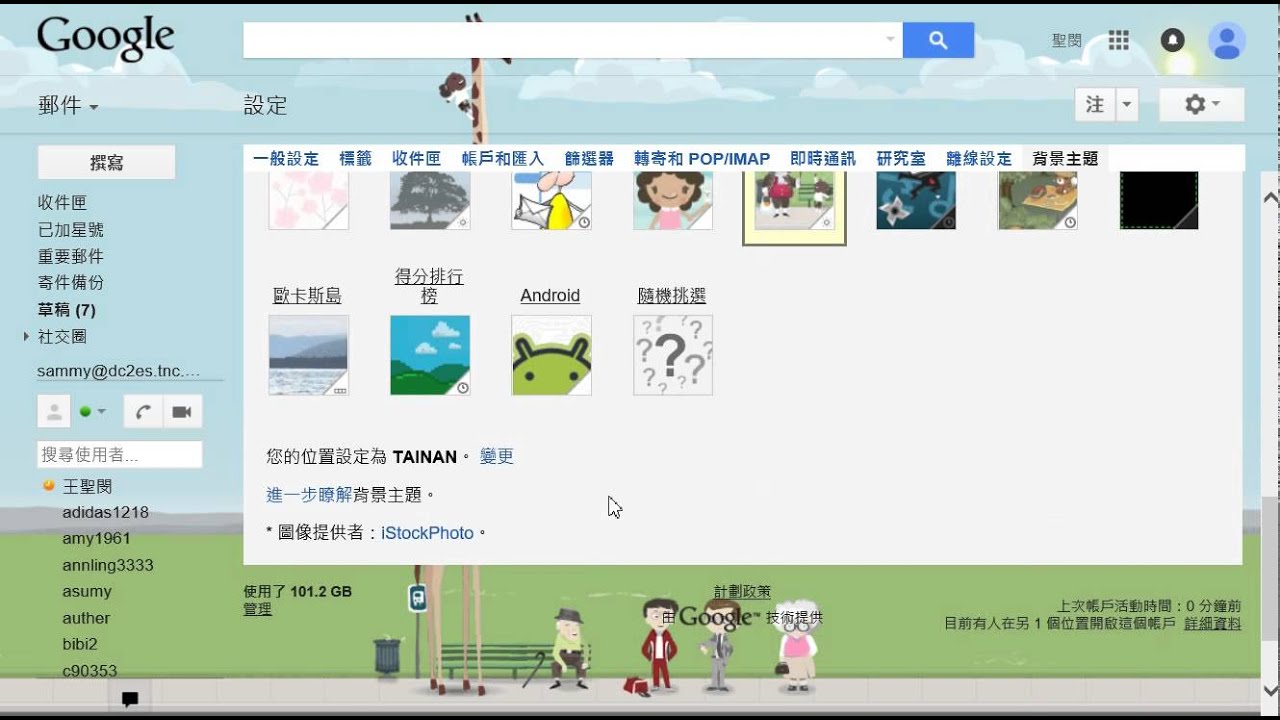Switch to the 收件匣 settings tab
Viewport: 1280px width, 720px height.
point(416,158)
